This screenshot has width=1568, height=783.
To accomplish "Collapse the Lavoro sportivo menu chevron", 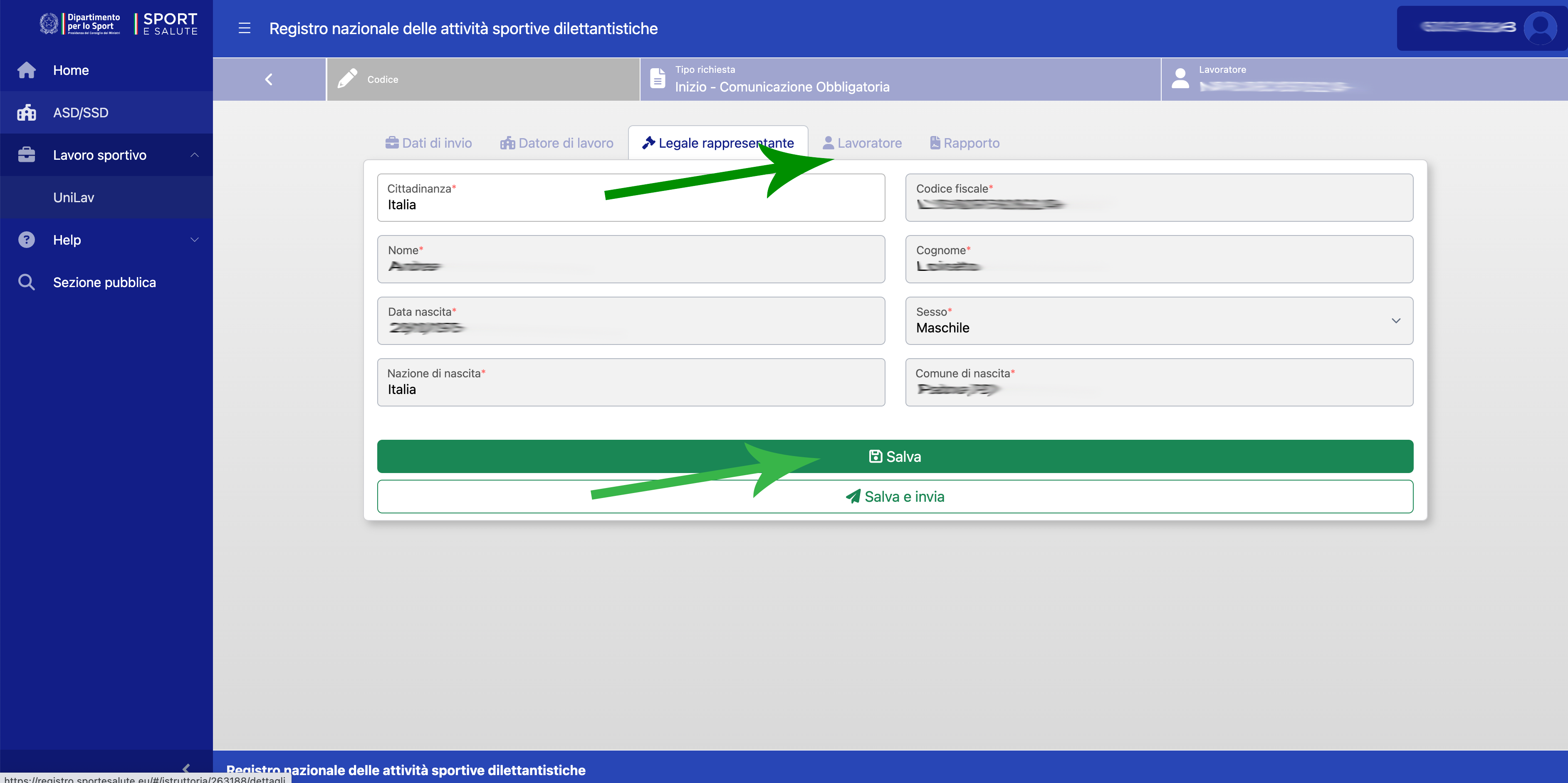I will coord(195,155).
